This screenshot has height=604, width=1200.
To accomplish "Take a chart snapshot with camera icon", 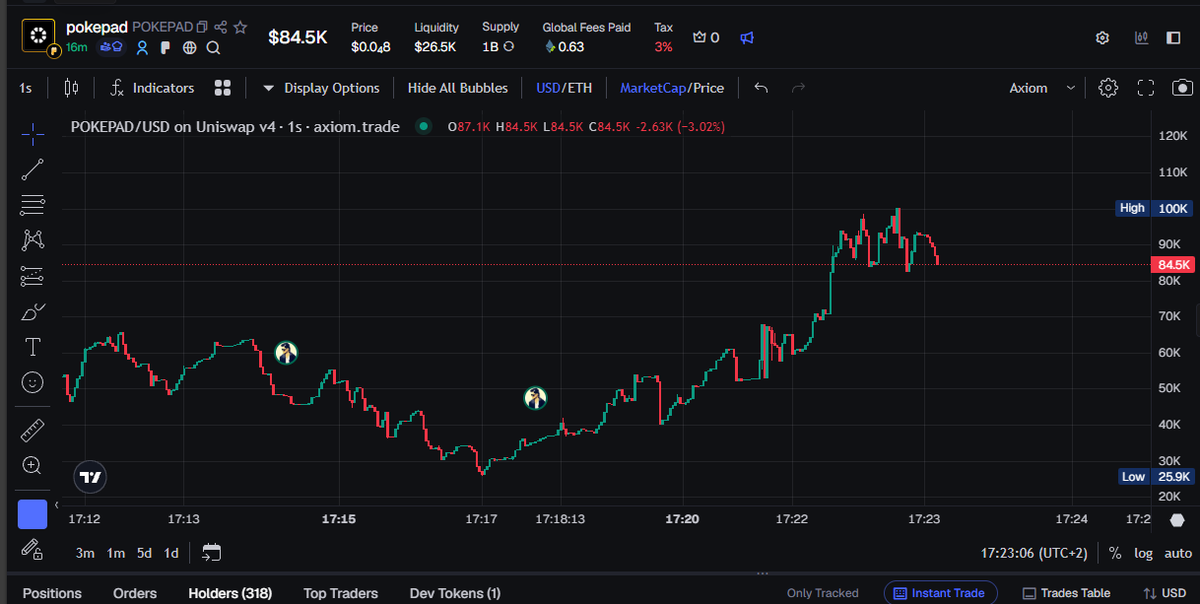I will click(x=1182, y=88).
